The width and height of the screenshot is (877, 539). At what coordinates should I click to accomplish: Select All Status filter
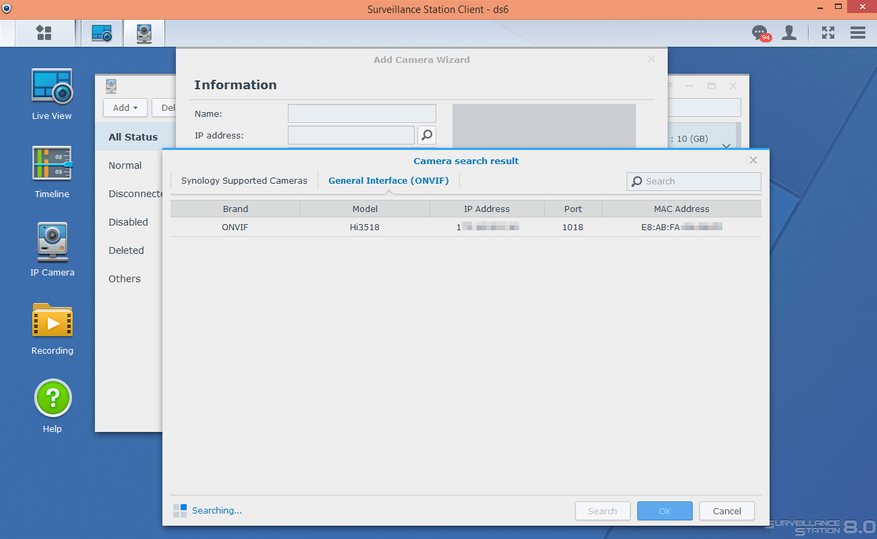[x=133, y=137]
